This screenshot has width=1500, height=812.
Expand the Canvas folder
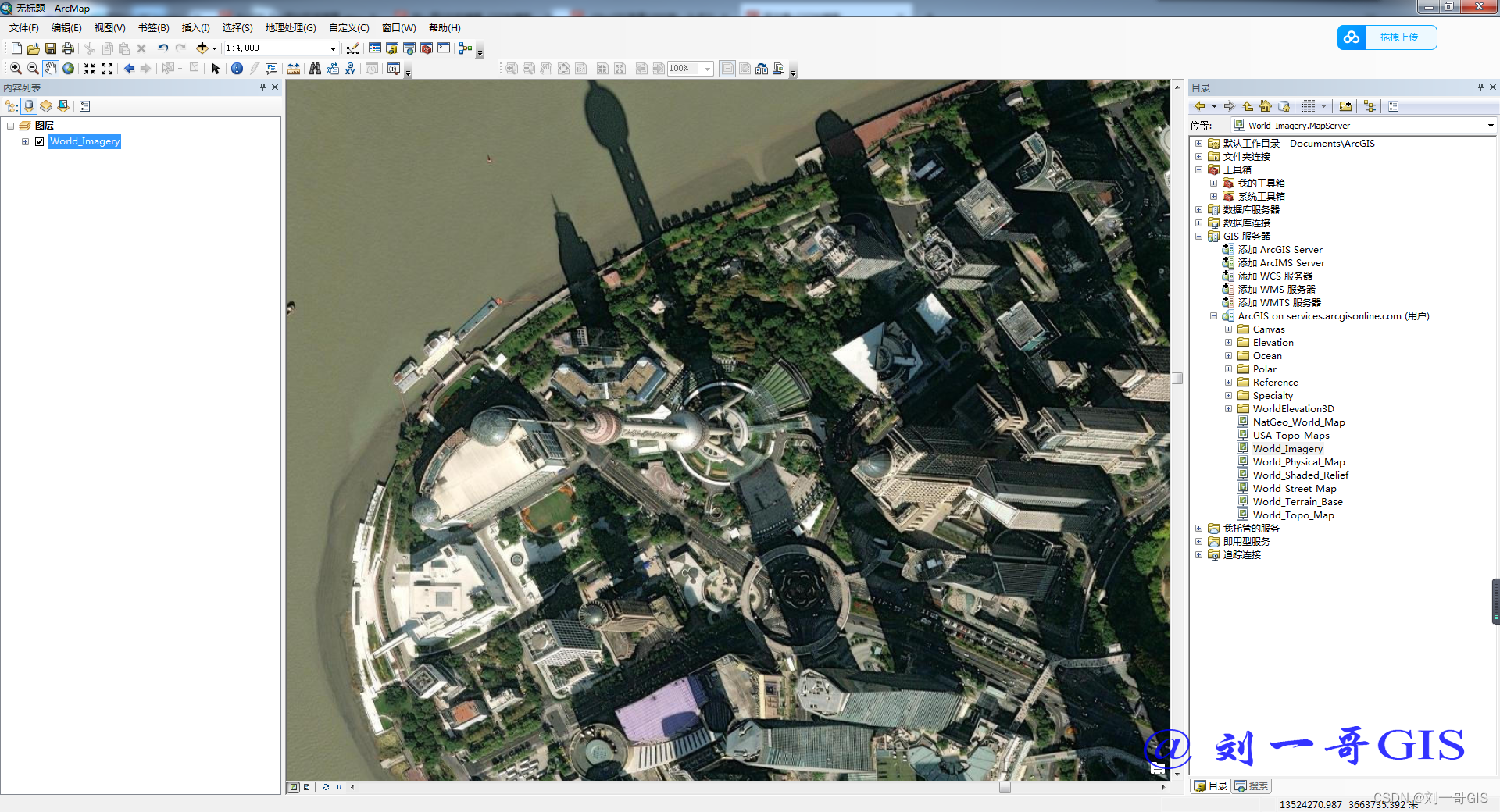(x=1228, y=329)
